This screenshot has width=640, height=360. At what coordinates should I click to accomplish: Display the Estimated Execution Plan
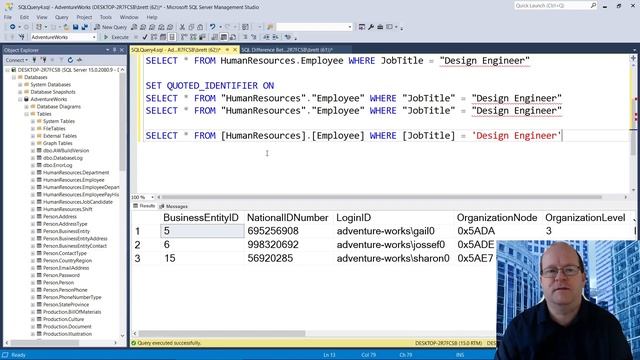153,37
